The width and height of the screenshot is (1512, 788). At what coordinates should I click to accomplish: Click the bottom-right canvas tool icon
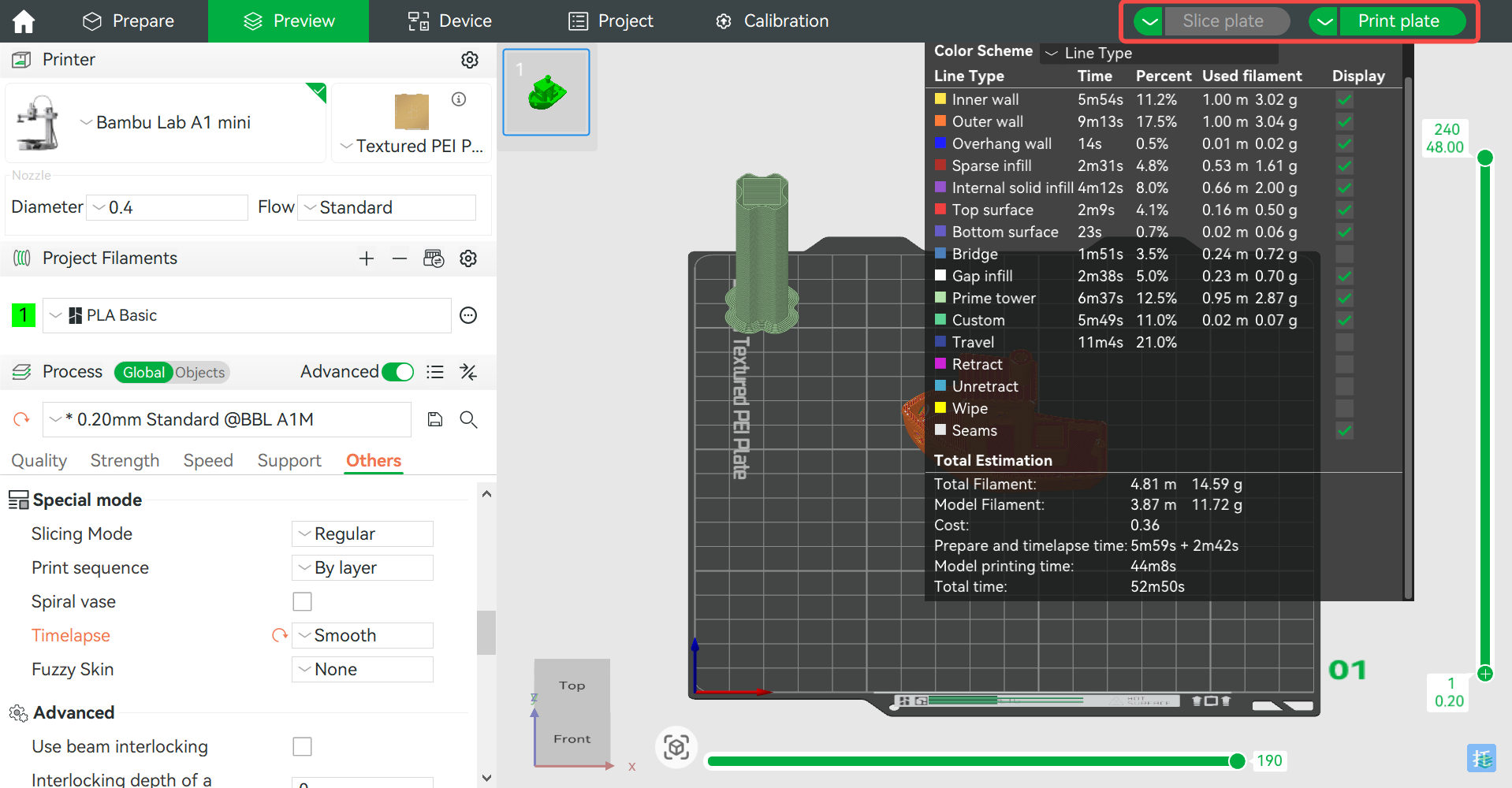(1481, 759)
